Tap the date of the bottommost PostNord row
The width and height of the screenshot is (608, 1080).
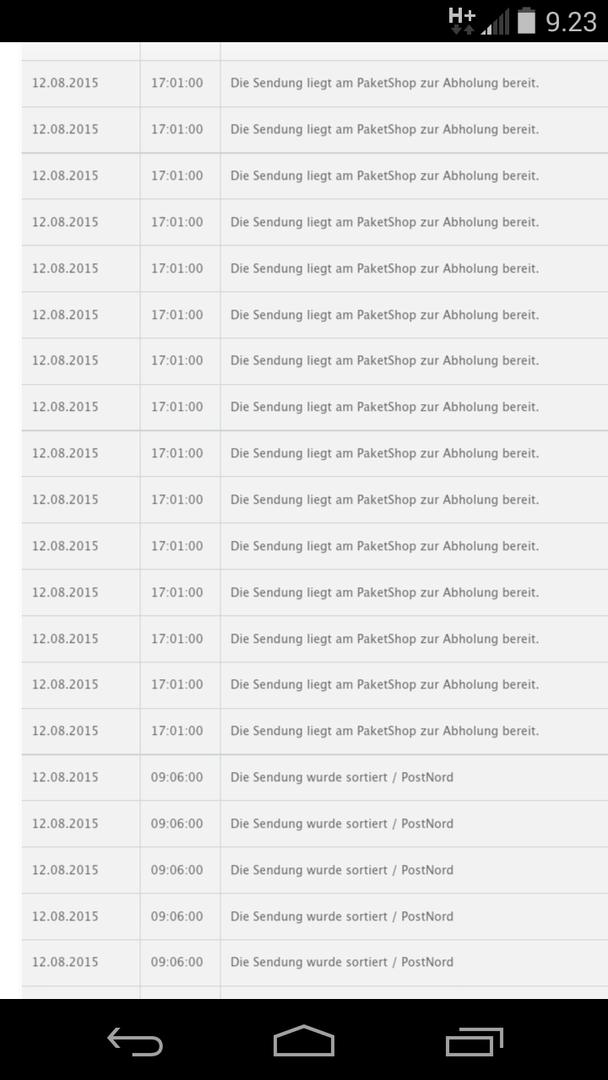coord(65,962)
